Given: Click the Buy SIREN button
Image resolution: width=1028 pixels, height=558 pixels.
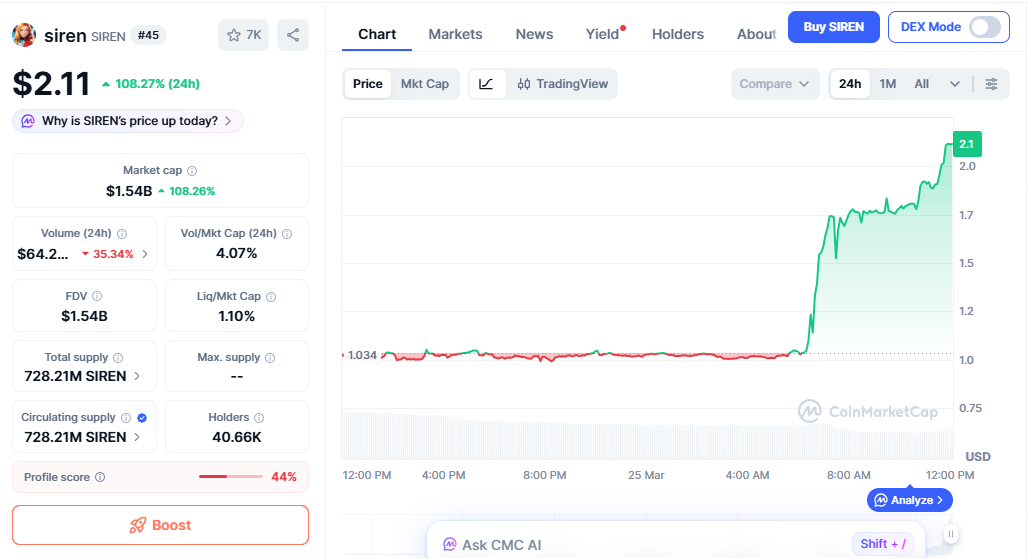Looking at the screenshot, I should 833,27.
